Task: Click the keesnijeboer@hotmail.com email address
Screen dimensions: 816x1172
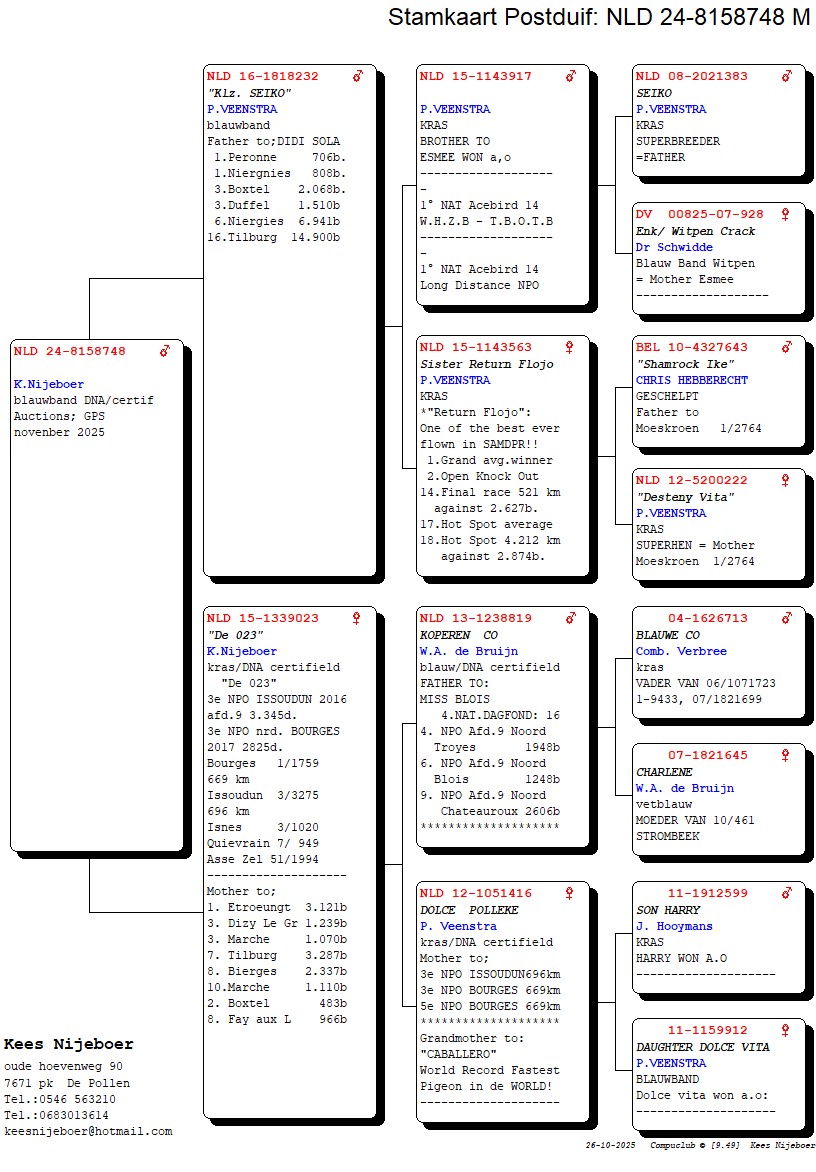Action: pyautogui.click(x=88, y=1131)
